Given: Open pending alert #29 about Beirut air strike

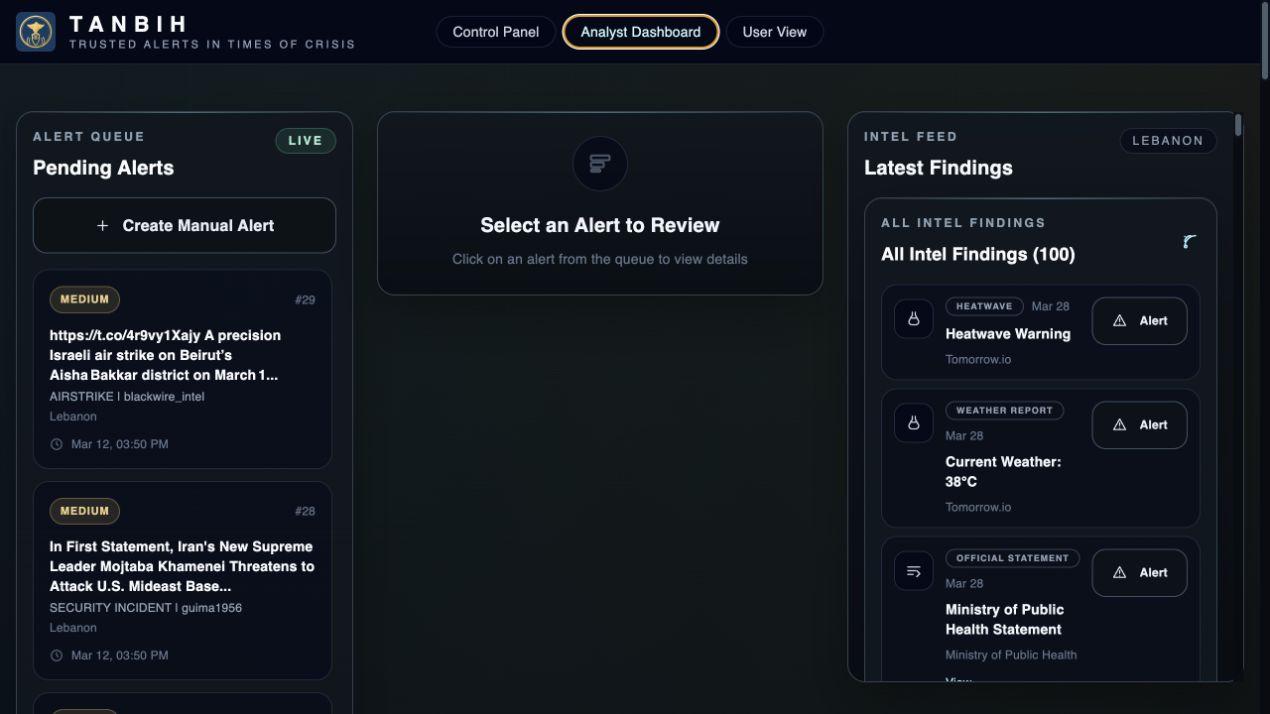Looking at the screenshot, I should (182, 369).
